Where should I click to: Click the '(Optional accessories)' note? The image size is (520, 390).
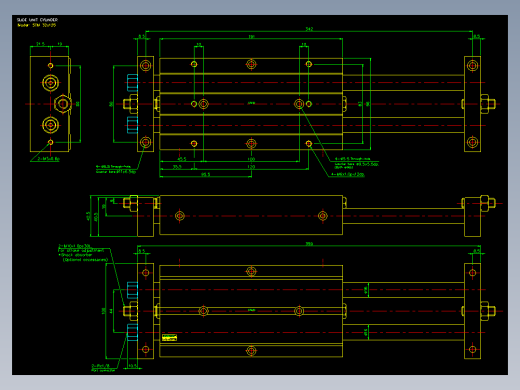point(85,259)
